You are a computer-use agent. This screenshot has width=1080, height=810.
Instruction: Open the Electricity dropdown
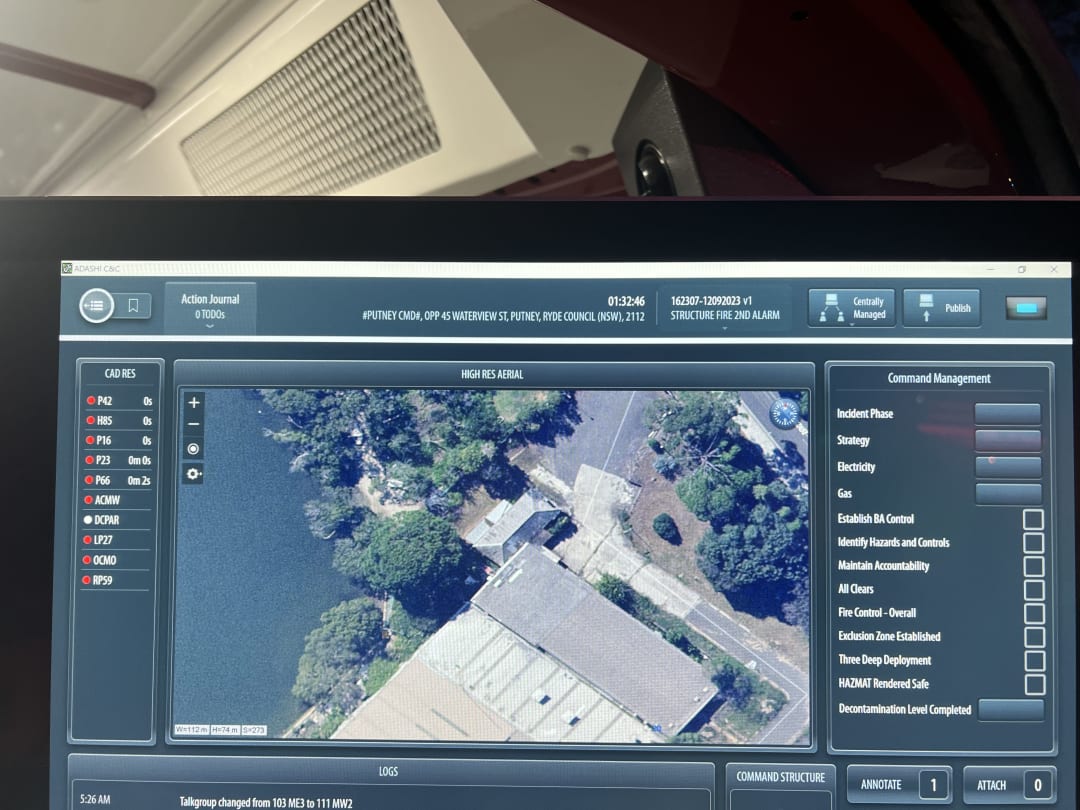pyautogui.click(x=1008, y=467)
